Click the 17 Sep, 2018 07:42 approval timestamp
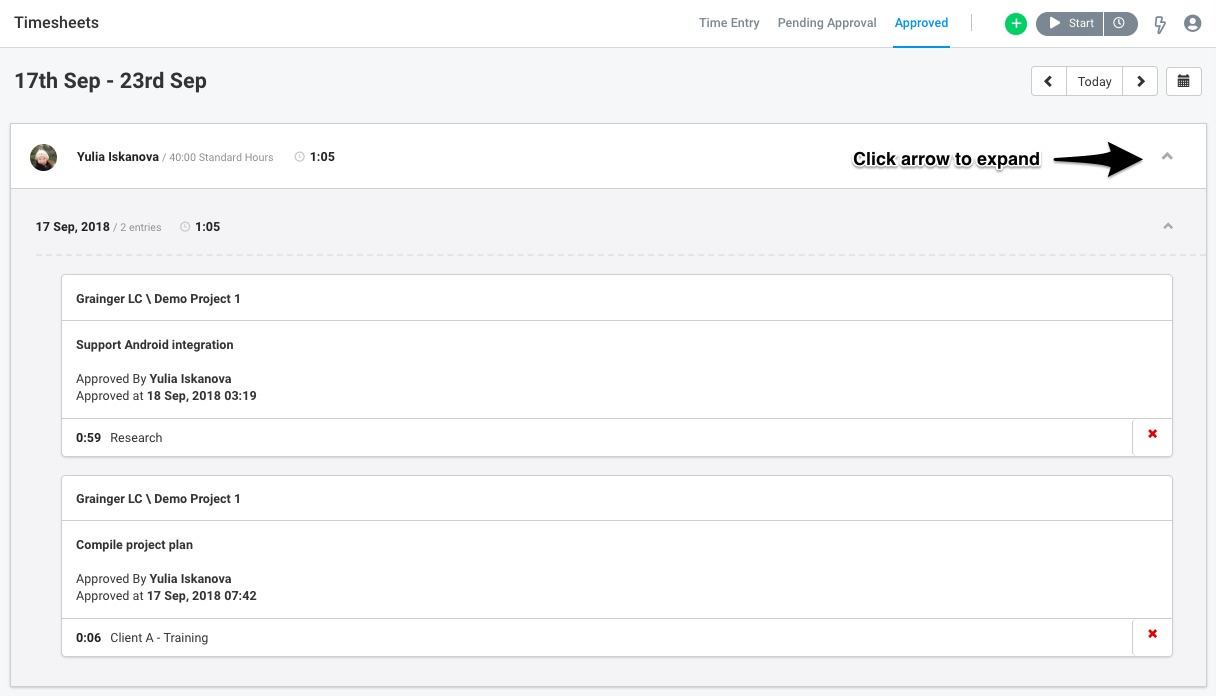 (x=202, y=596)
